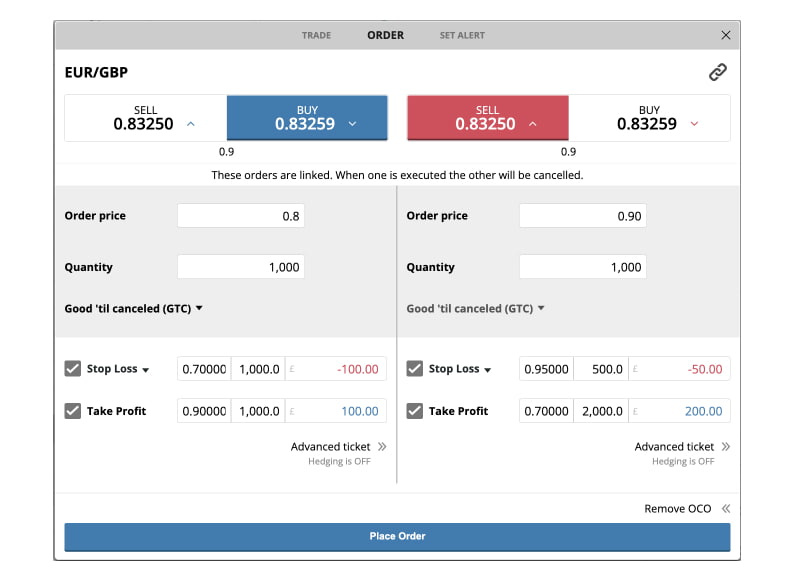Uncheck the left Stop Loss checkbox
This screenshot has height=582, width=792.
[x=73, y=369]
